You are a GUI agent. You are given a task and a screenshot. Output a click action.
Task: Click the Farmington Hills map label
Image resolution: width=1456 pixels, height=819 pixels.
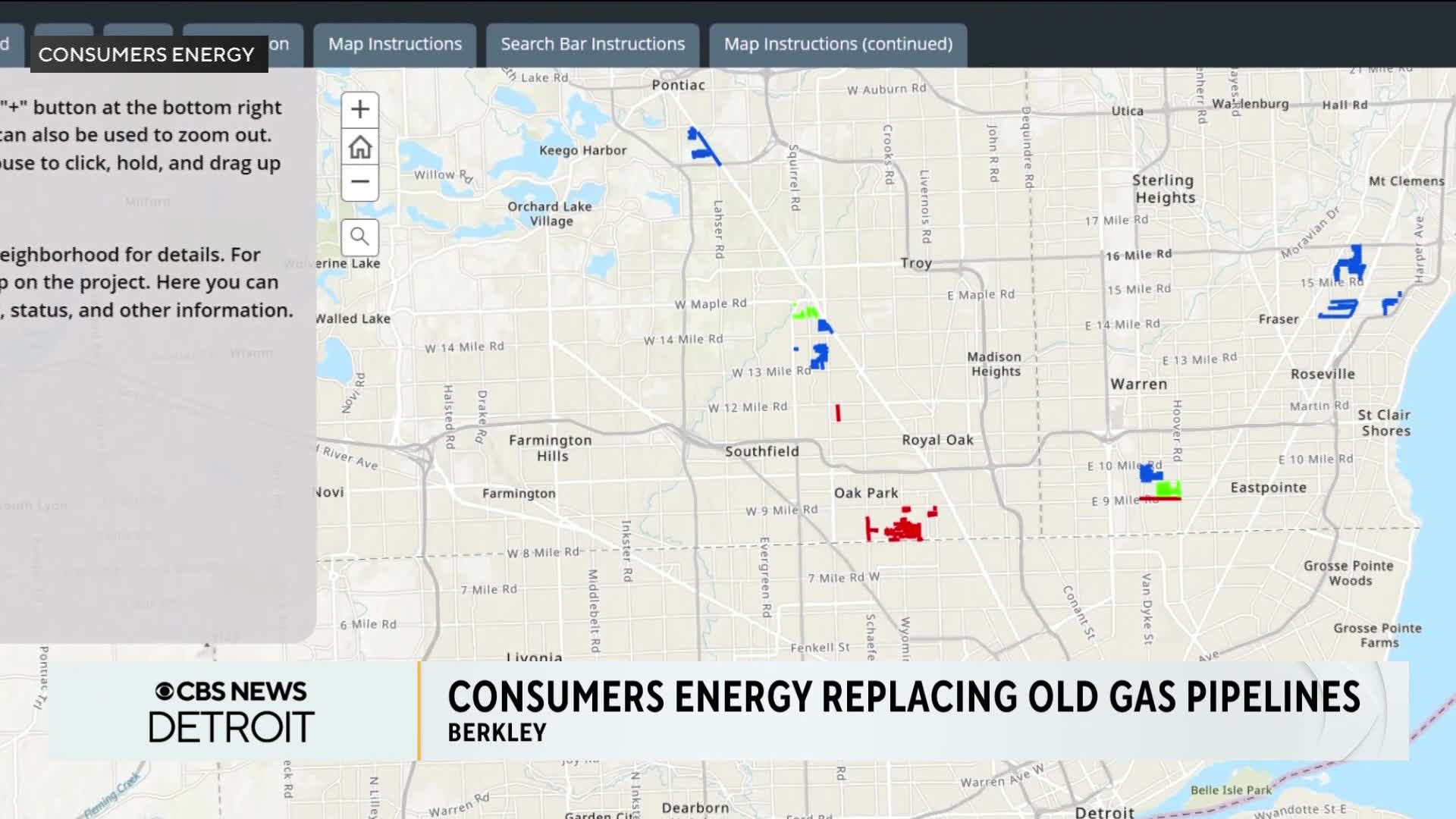pos(551,447)
